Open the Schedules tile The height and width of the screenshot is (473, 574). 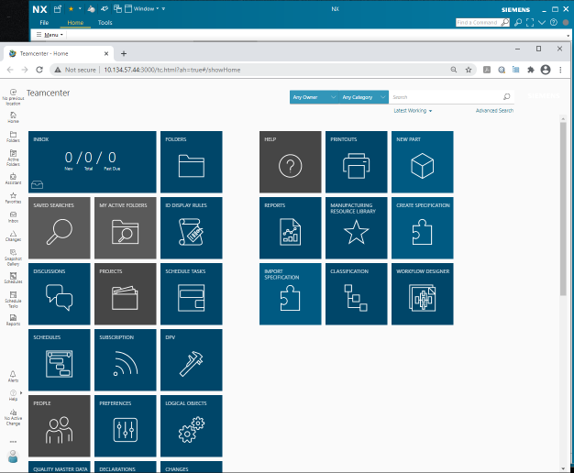click(59, 360)
